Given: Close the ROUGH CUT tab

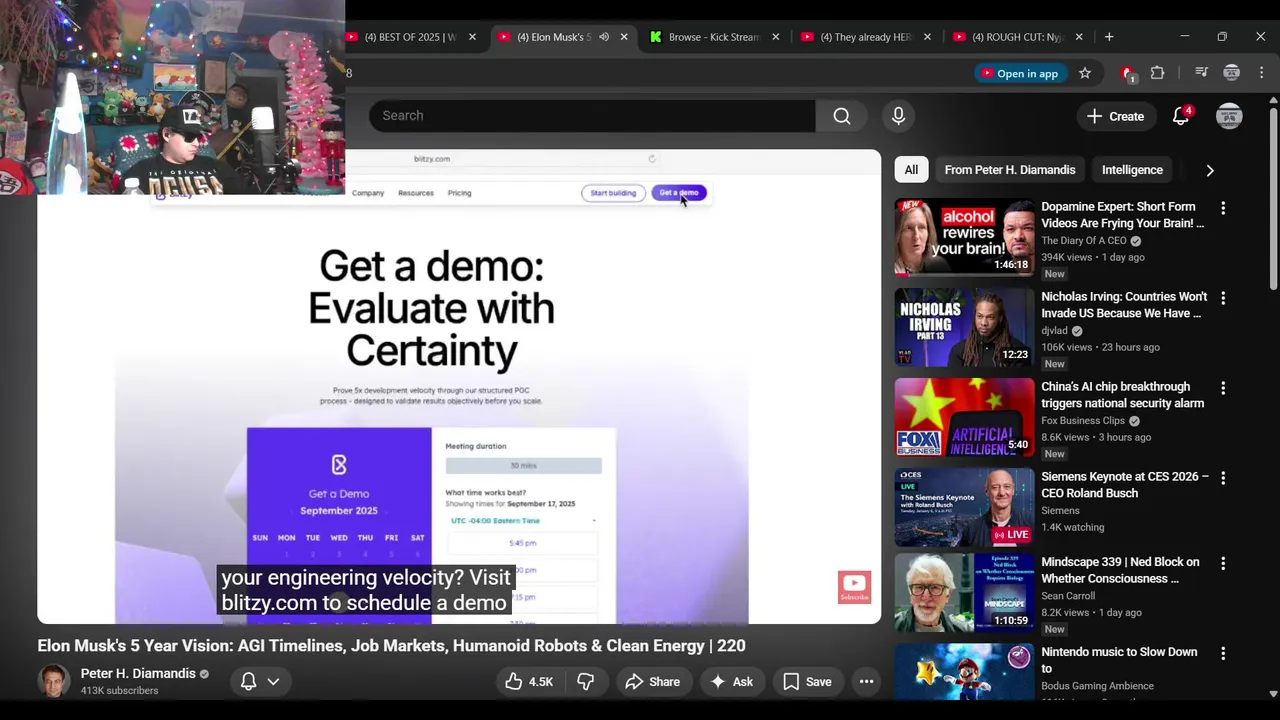Looking at the screenshot, I should coord(1078,37).
